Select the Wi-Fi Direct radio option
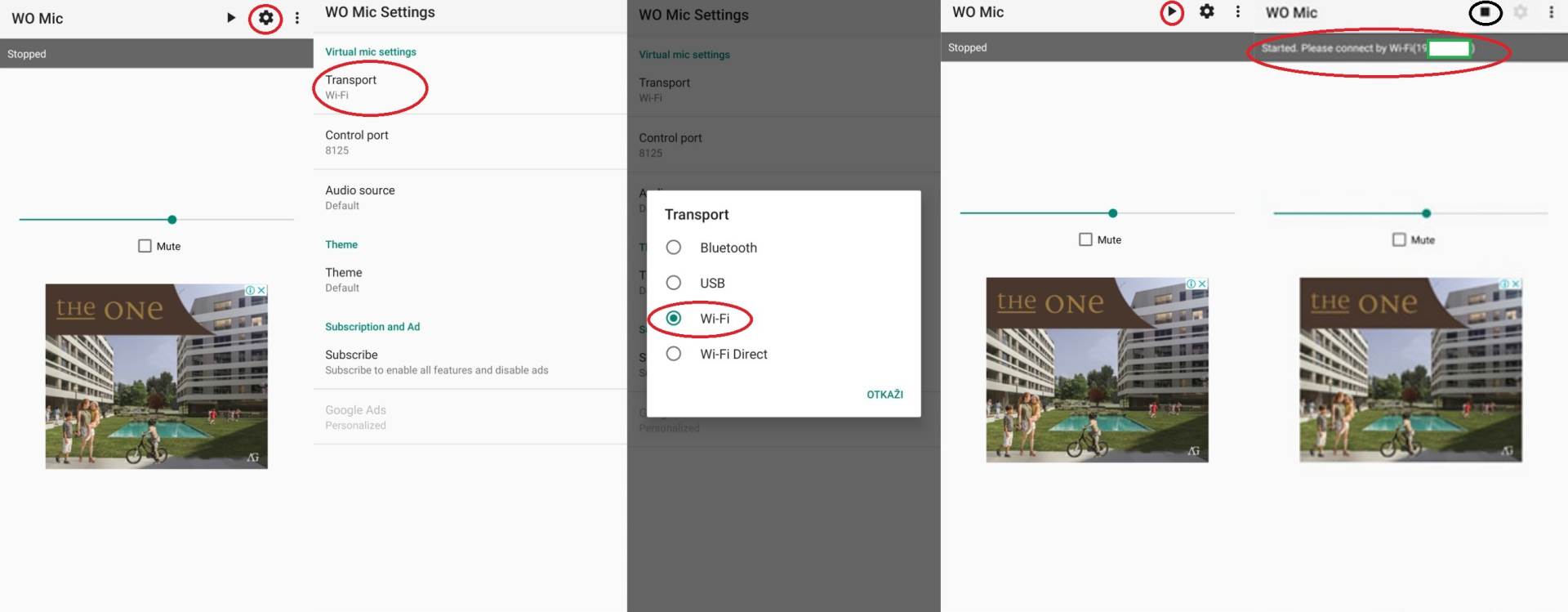1568x612 pixels. [x=674, y=354]
